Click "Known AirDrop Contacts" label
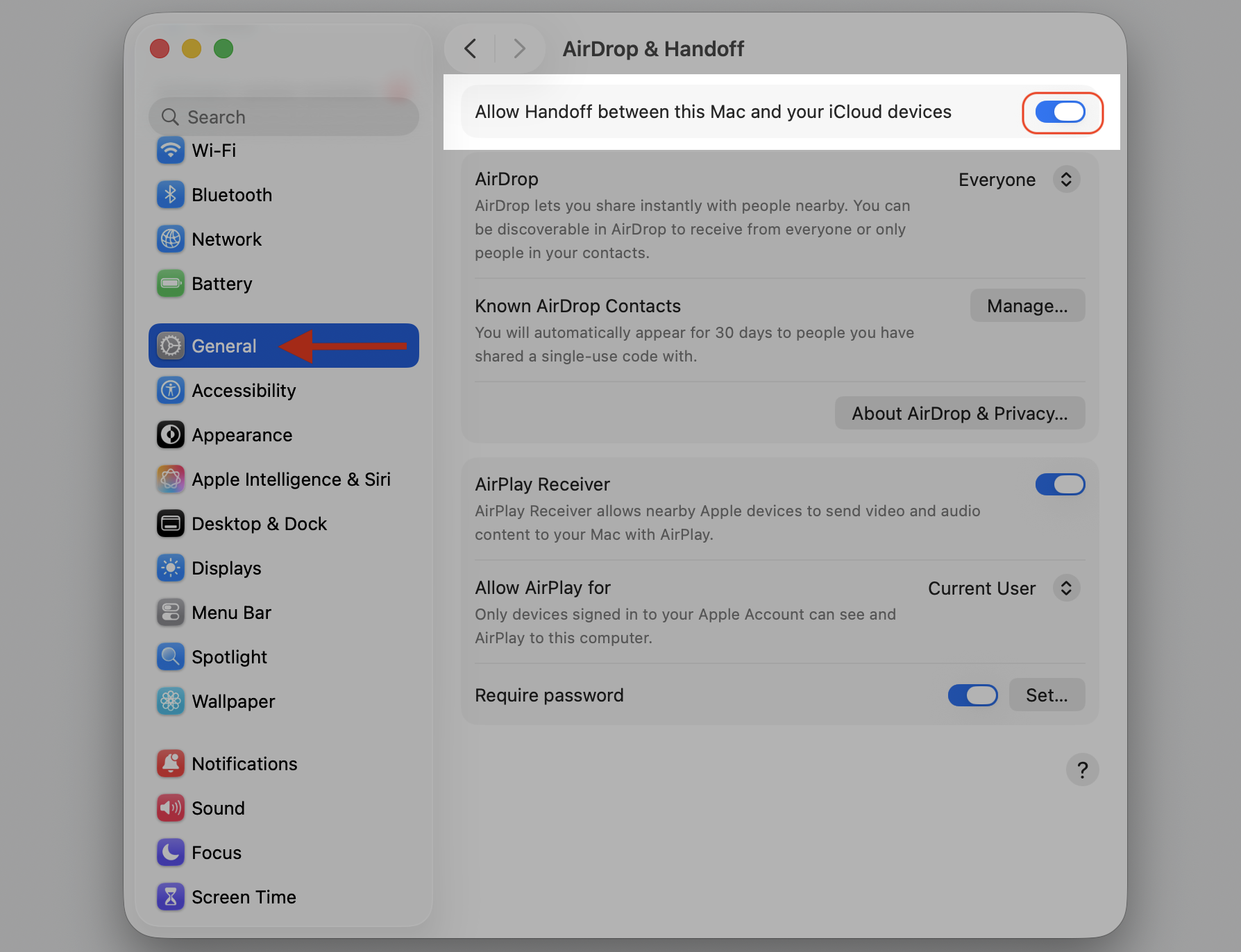Screen dimensions: 1241x952 tap(577, 306)
